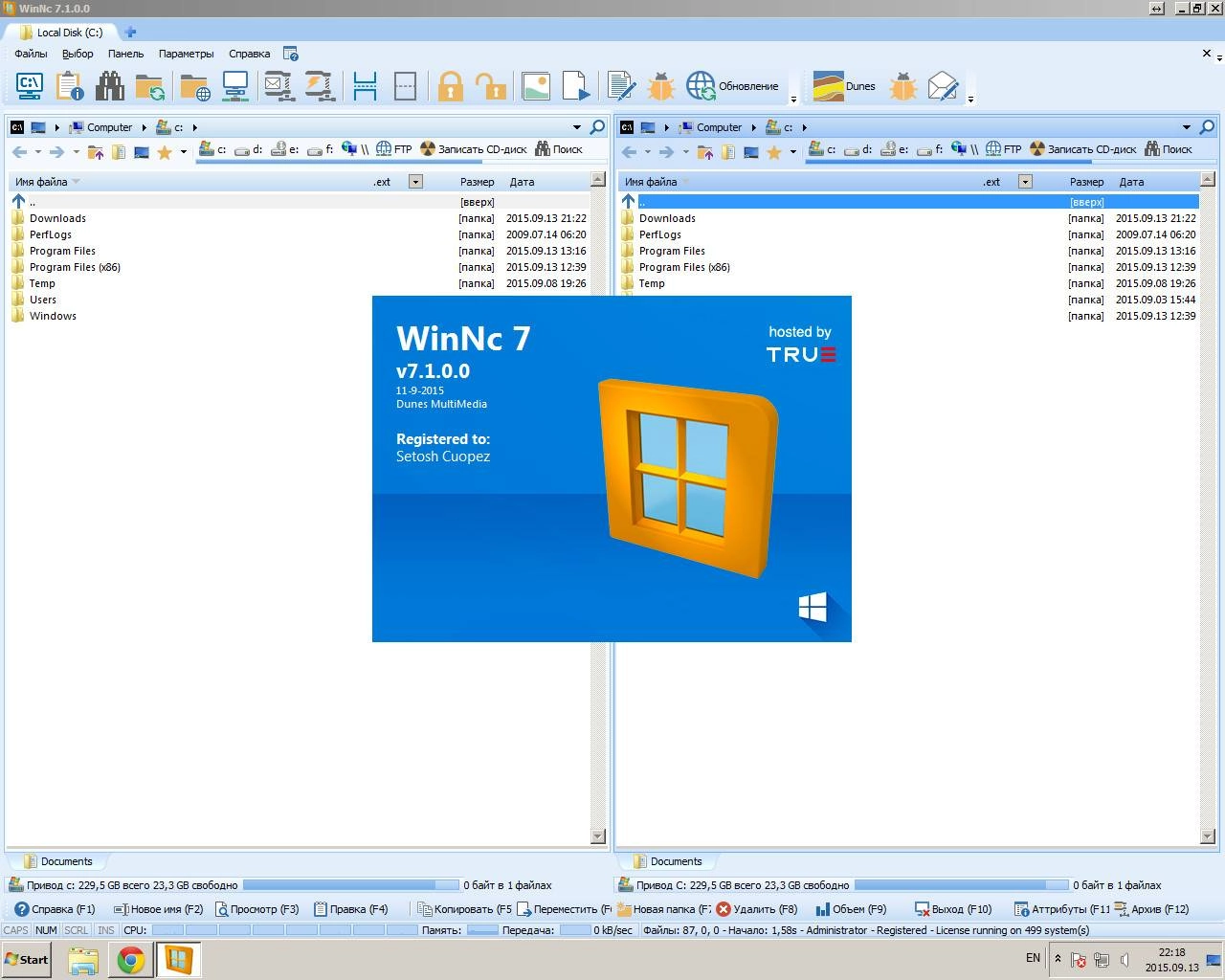Click the merge files dashed-box icon

tap(405, 86)
